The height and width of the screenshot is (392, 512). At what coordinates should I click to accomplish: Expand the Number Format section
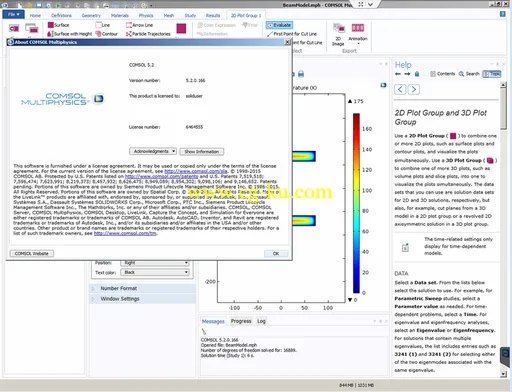tap(143, 288)
